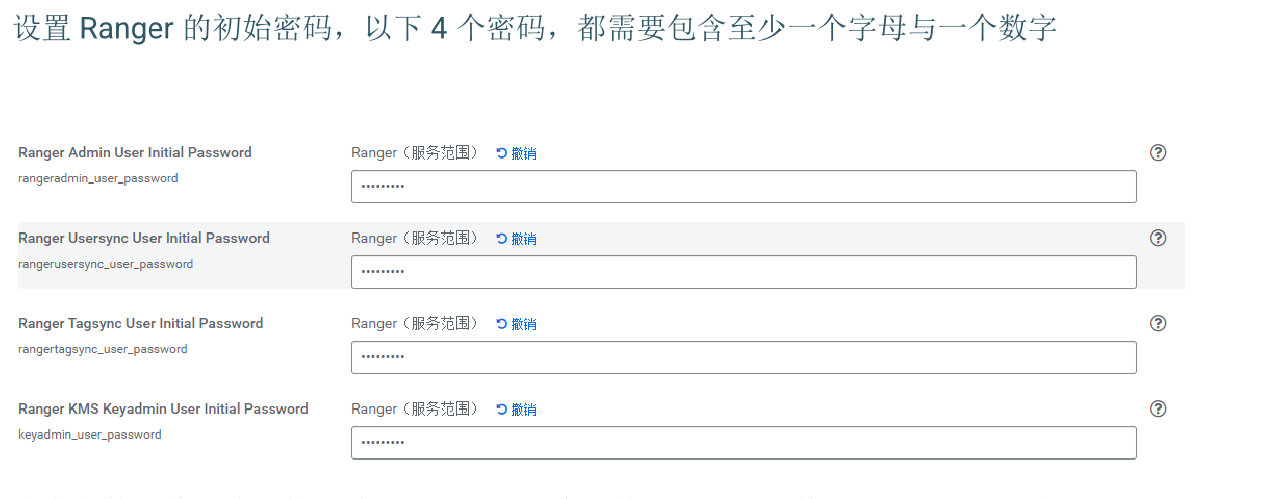Click Ranger（服务范围） scope above keyadmin password field
Image resolution: width=1279 pixels, height=499 pixels.
[x=415, y=409]
